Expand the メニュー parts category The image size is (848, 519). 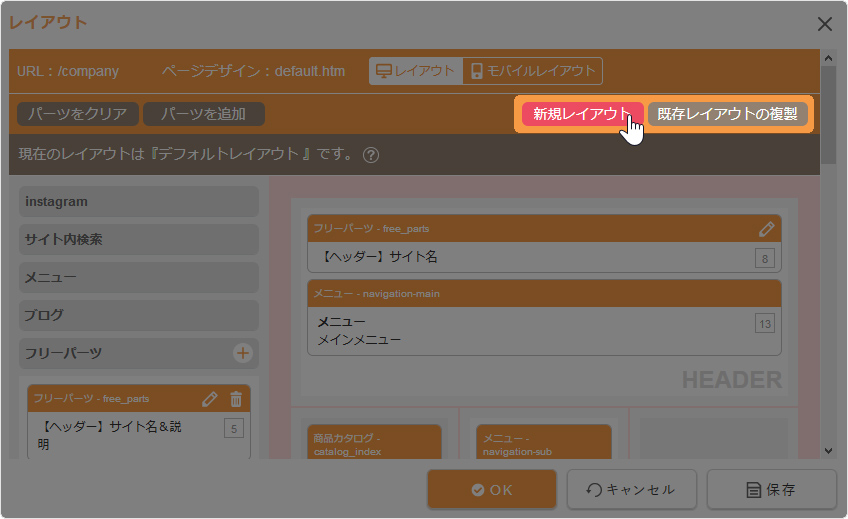(138, 278)
